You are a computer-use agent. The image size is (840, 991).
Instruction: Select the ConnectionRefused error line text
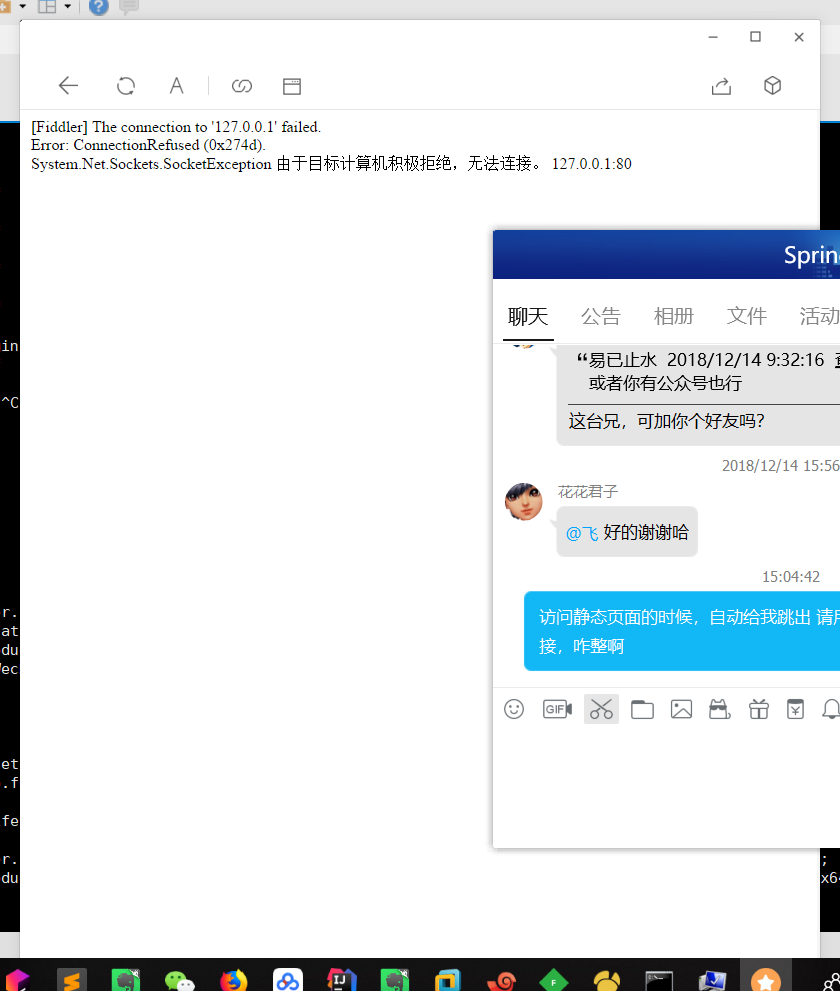(148, 145)
